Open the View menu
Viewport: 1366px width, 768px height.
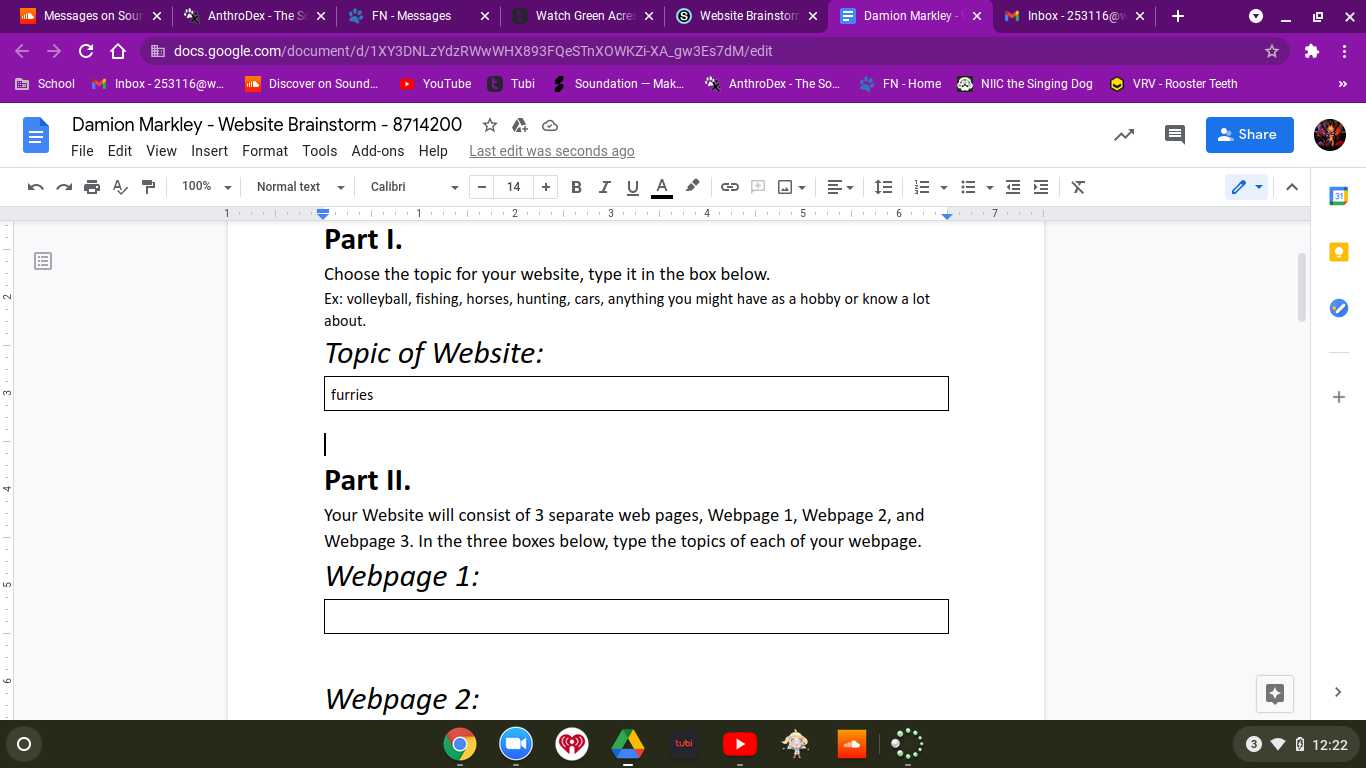[x=161, y=151]
